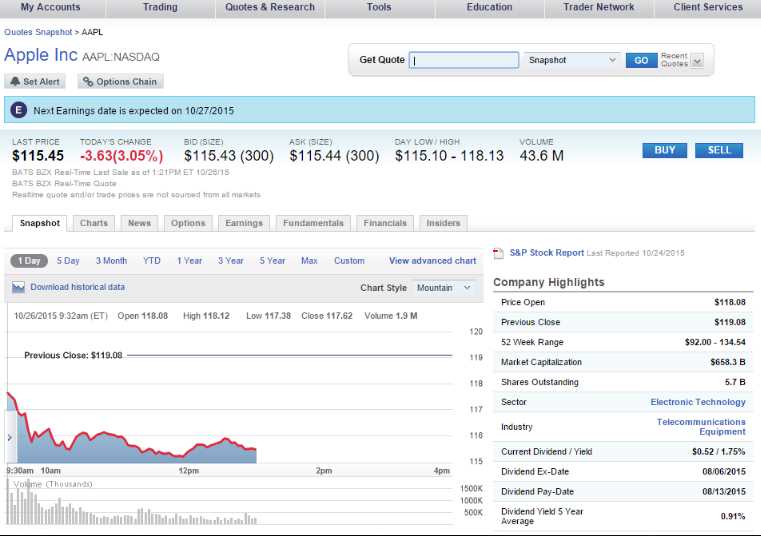
Task: Click the chart left-side expand arrow
Action: pyautogui.click(x=10, y=437)
